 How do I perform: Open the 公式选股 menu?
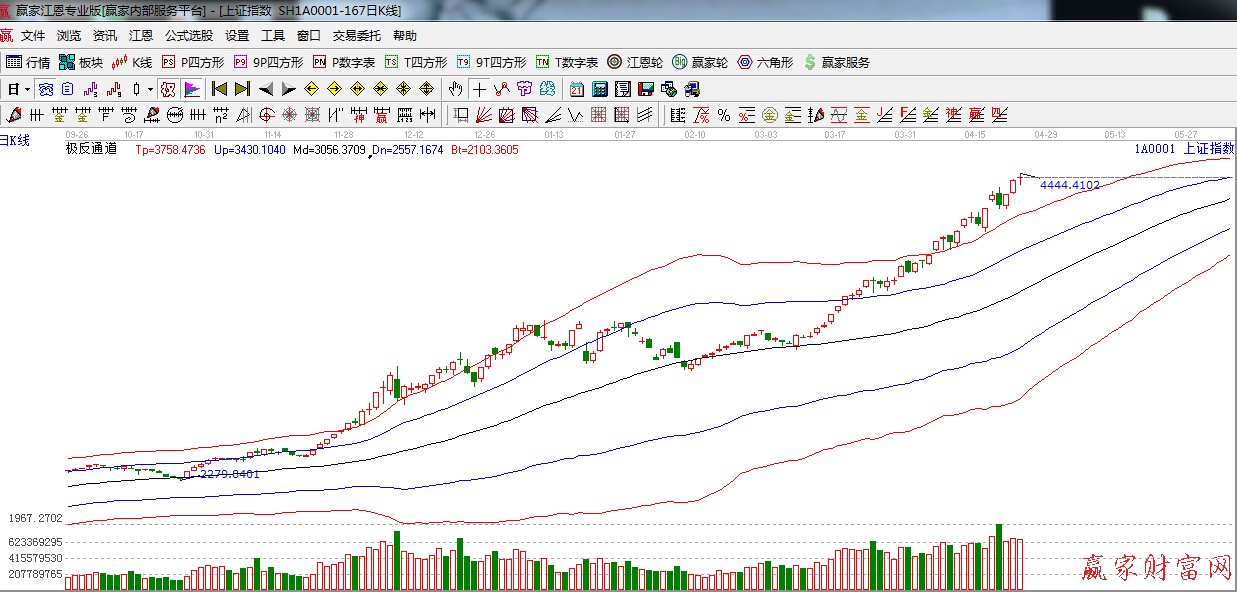(x=189, y=36)
